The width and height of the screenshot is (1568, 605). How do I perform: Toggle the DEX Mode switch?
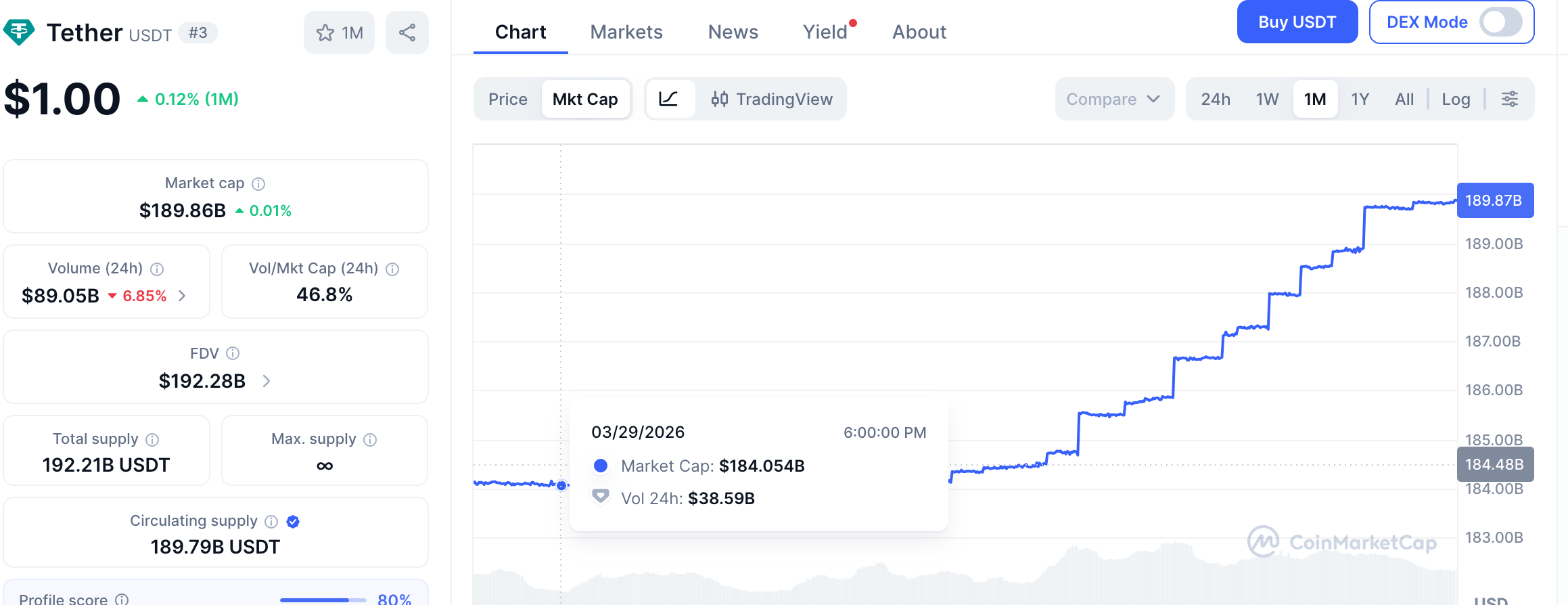pyautogui.click(x=1500, y=22)
